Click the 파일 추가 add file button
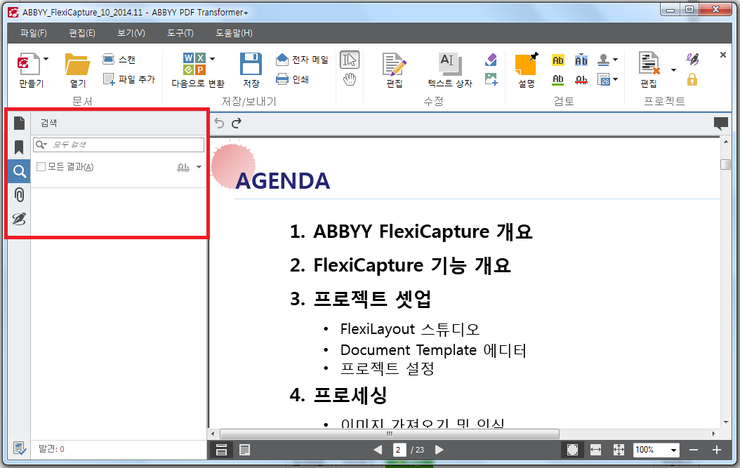Viewport: 740px width, 468px height. [x=129, y=79]
